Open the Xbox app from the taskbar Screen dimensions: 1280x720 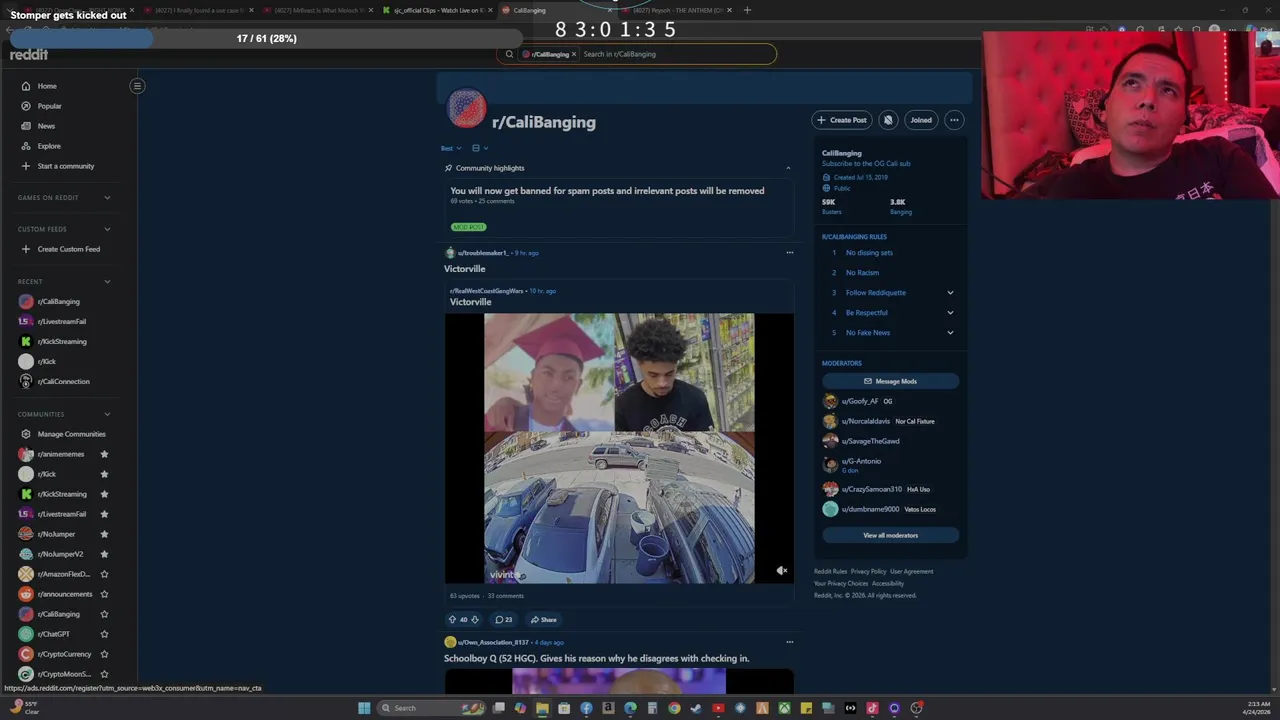coord(784,708)
